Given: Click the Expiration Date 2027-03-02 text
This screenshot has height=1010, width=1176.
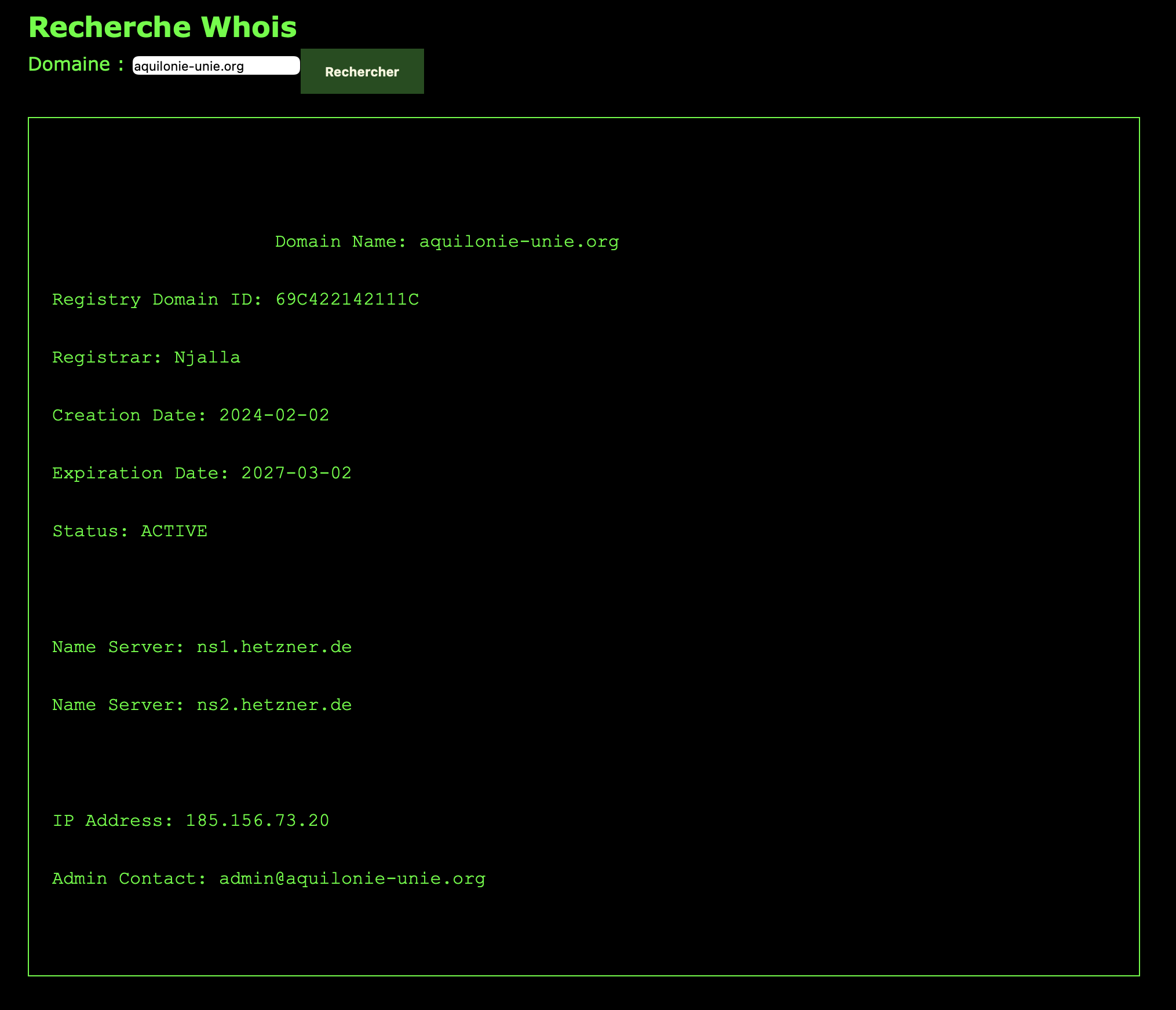Looking at the screenshot, I should [295, 473].
